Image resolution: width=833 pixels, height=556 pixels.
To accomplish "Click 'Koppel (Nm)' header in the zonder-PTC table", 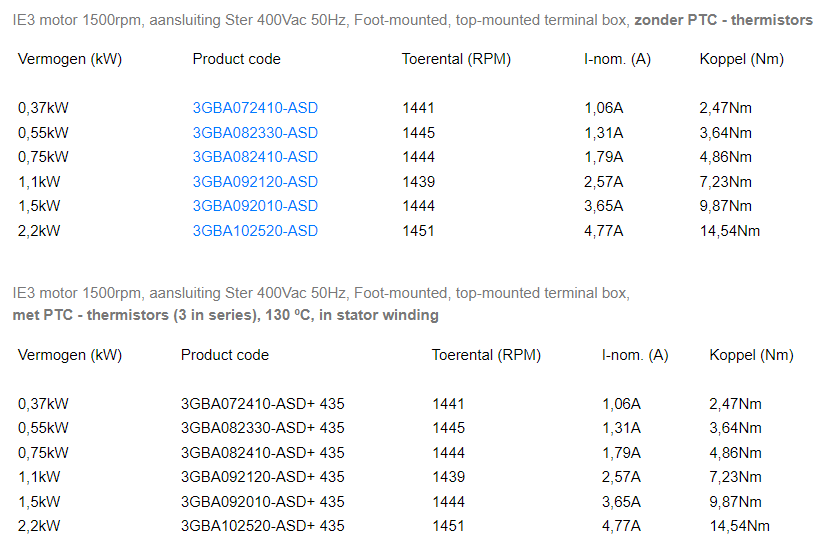I will (x=742, y=59).
